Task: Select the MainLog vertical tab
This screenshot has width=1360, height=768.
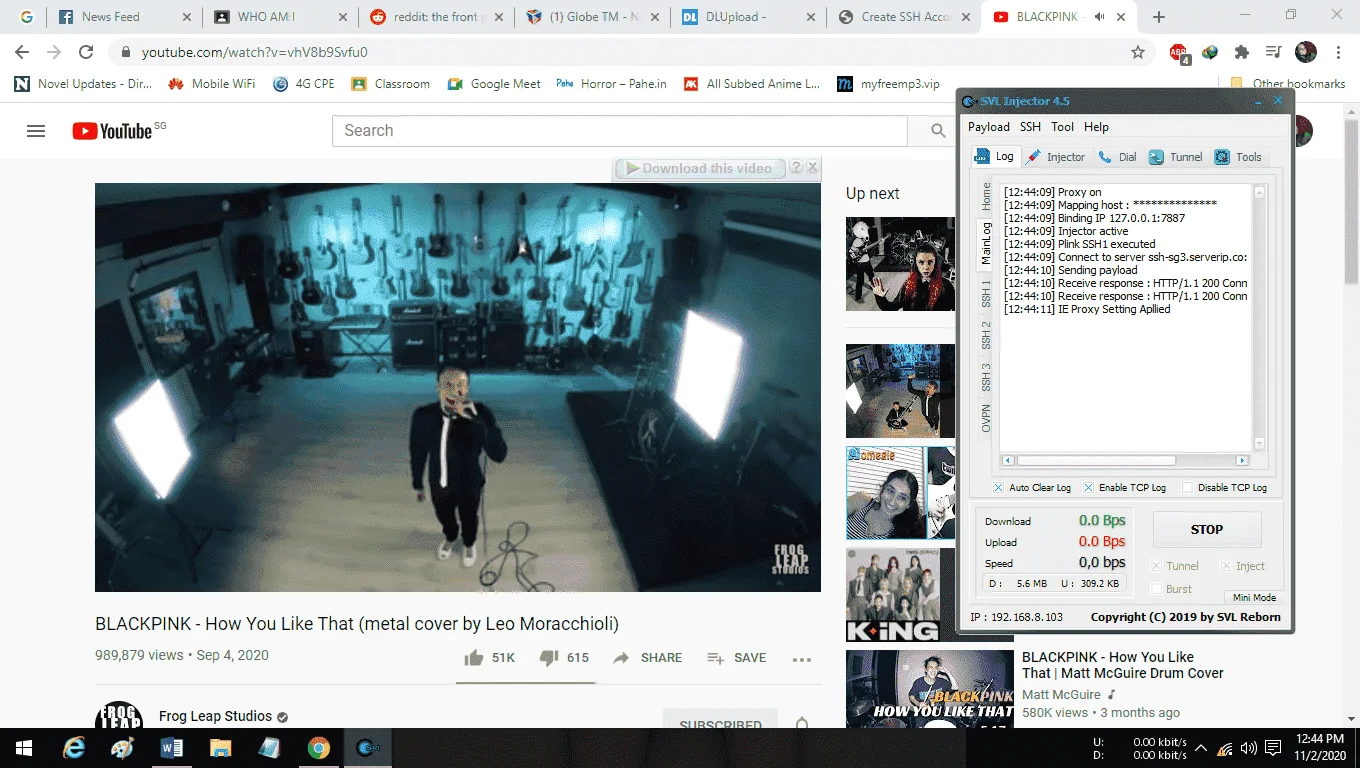Action: pos(986,243)
